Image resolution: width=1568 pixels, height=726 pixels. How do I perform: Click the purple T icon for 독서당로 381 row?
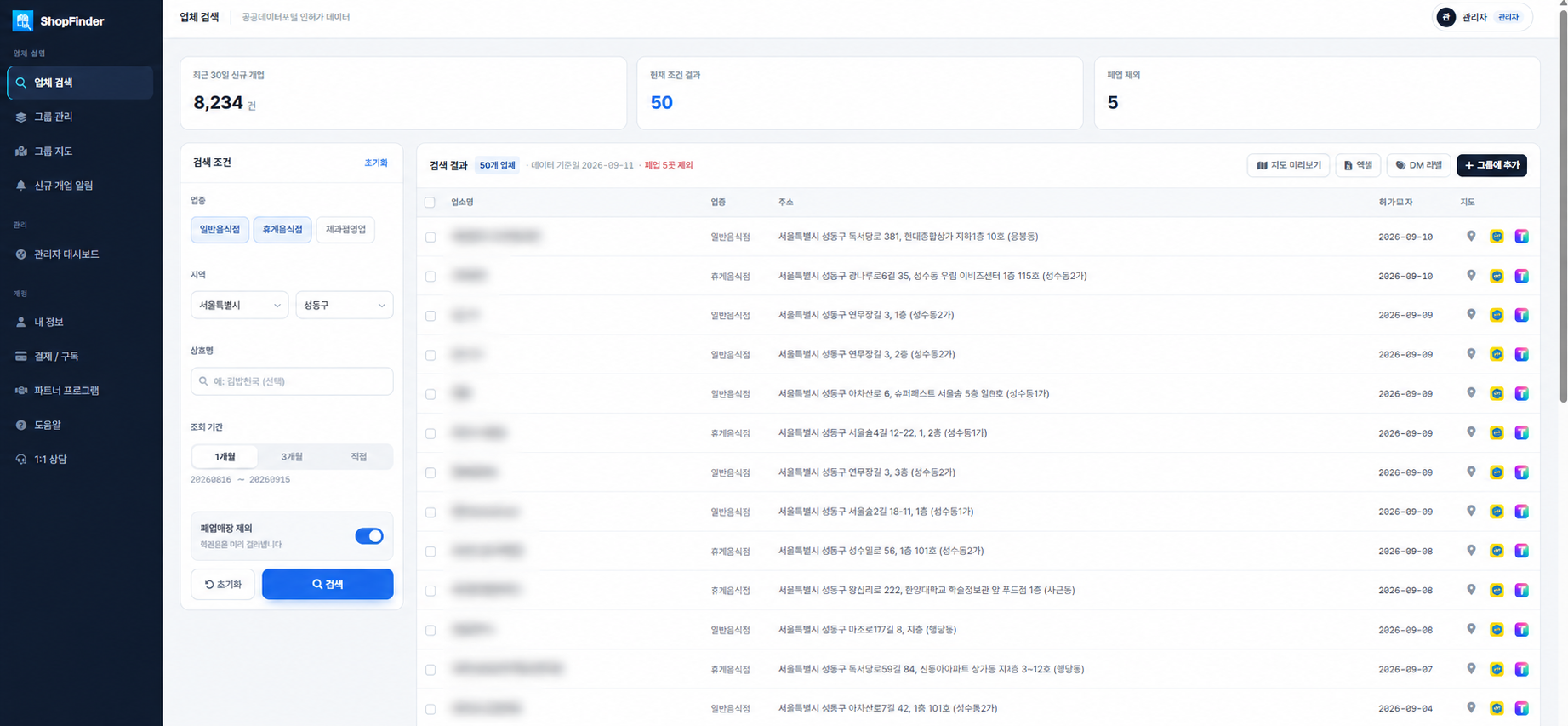(1522, 237)
